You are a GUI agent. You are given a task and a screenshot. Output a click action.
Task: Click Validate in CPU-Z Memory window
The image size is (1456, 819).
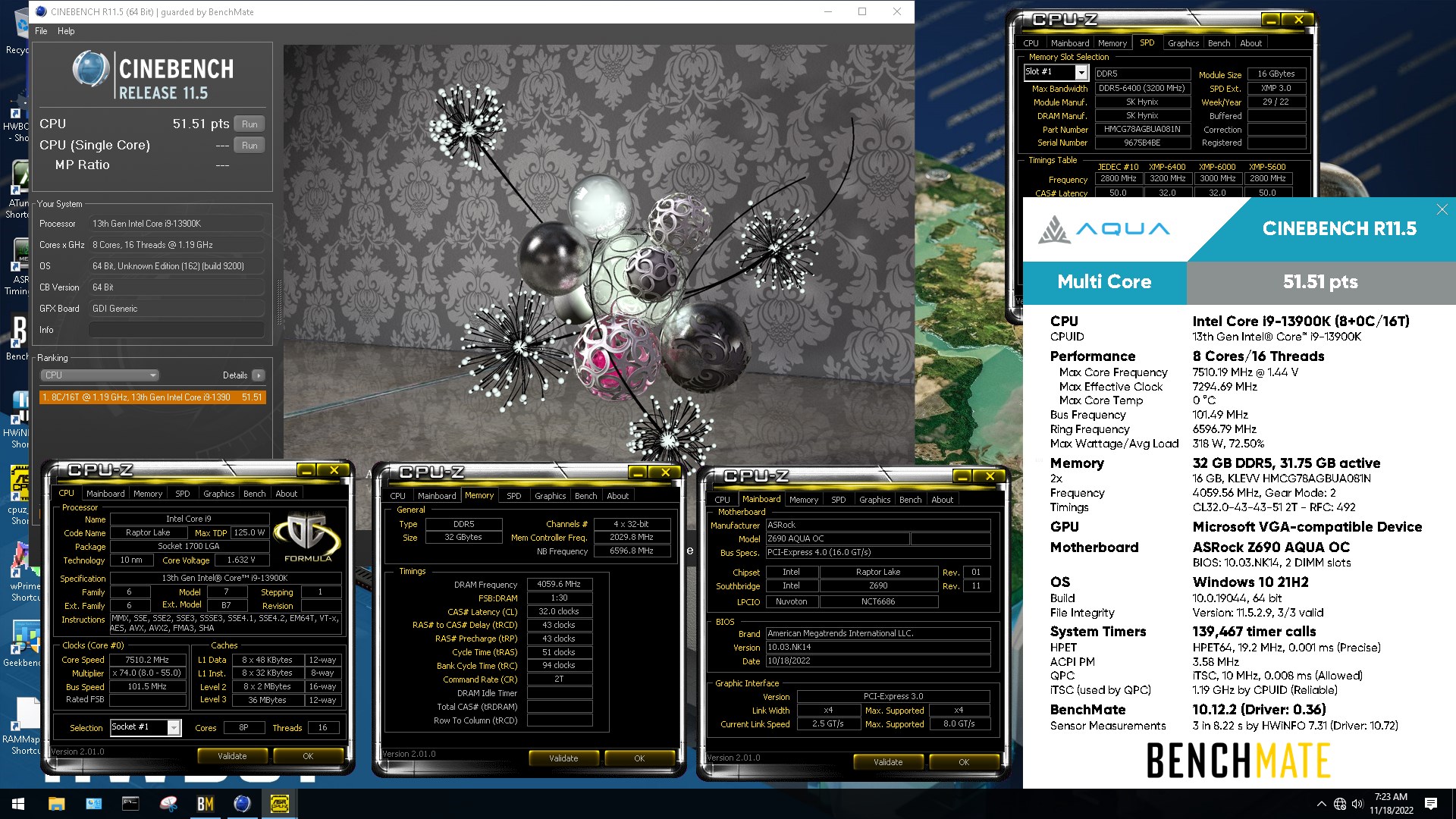[x=563, y=758]
